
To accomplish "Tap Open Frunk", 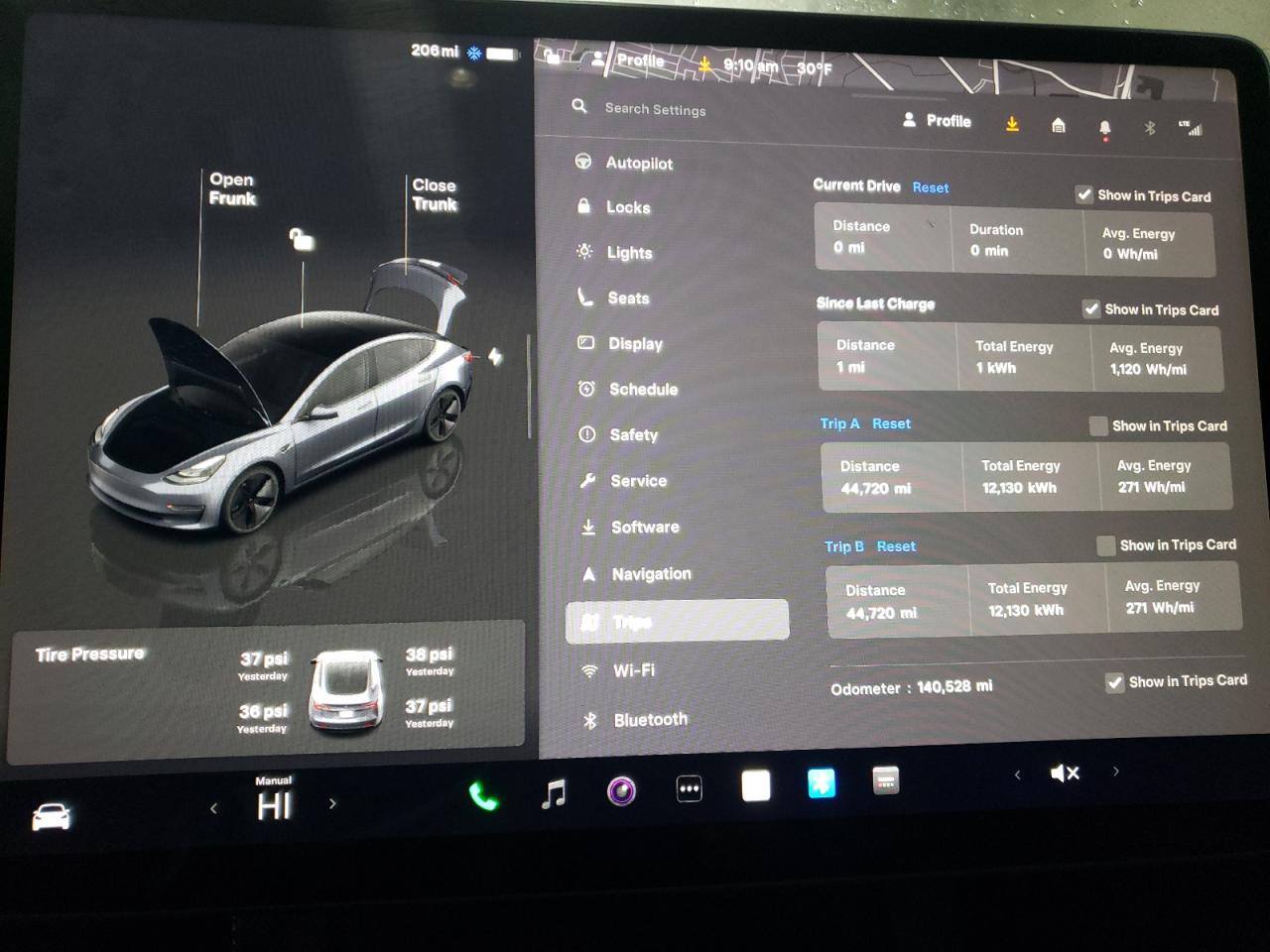I will point(232,188).
